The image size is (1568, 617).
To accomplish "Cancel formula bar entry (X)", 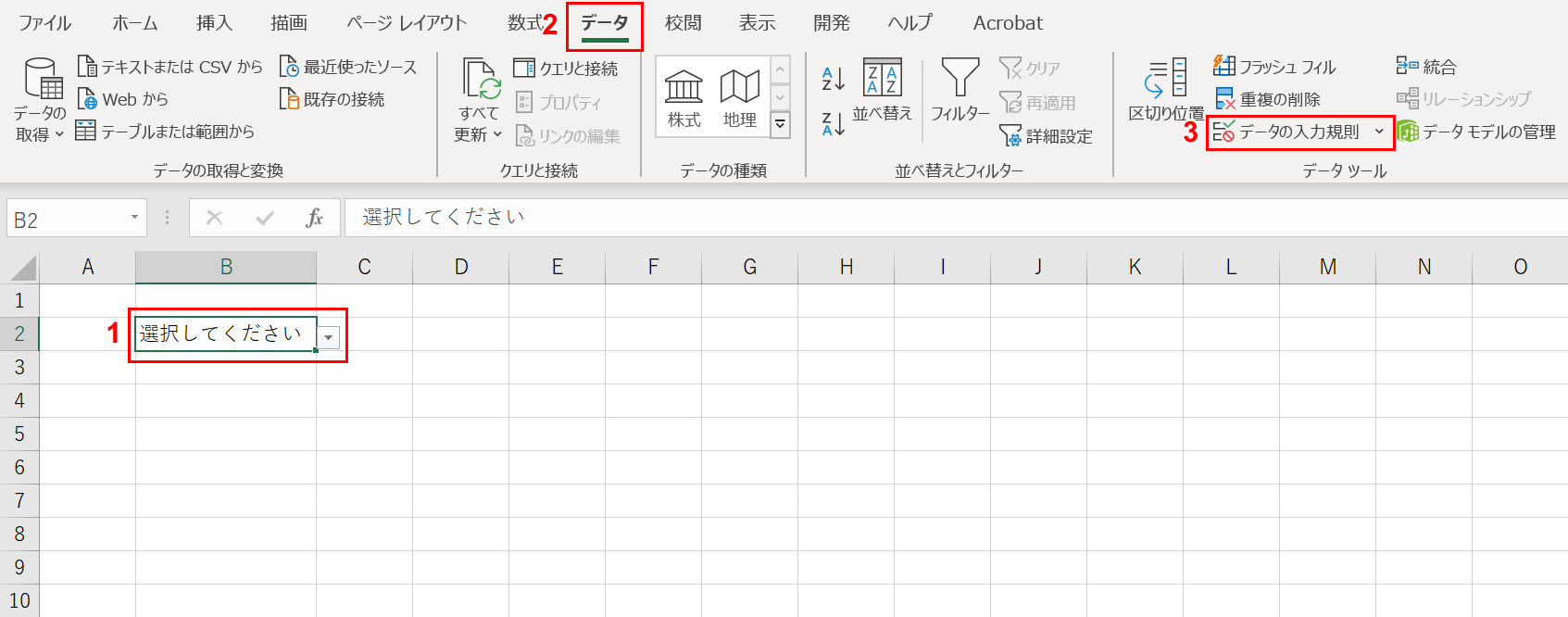I will pyautogui.click(x=214, y=218).
